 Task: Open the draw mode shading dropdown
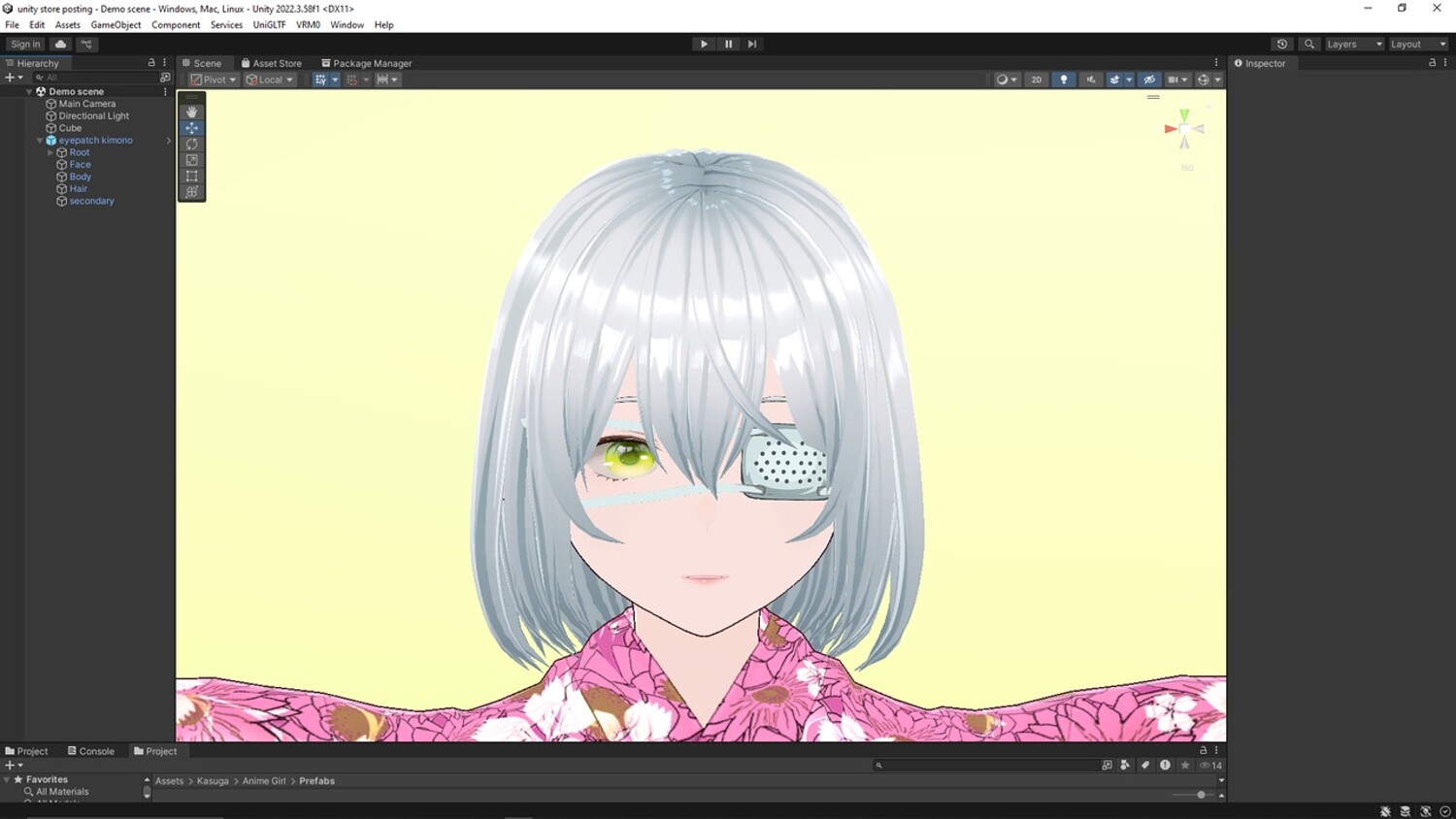coord(1007,80)
